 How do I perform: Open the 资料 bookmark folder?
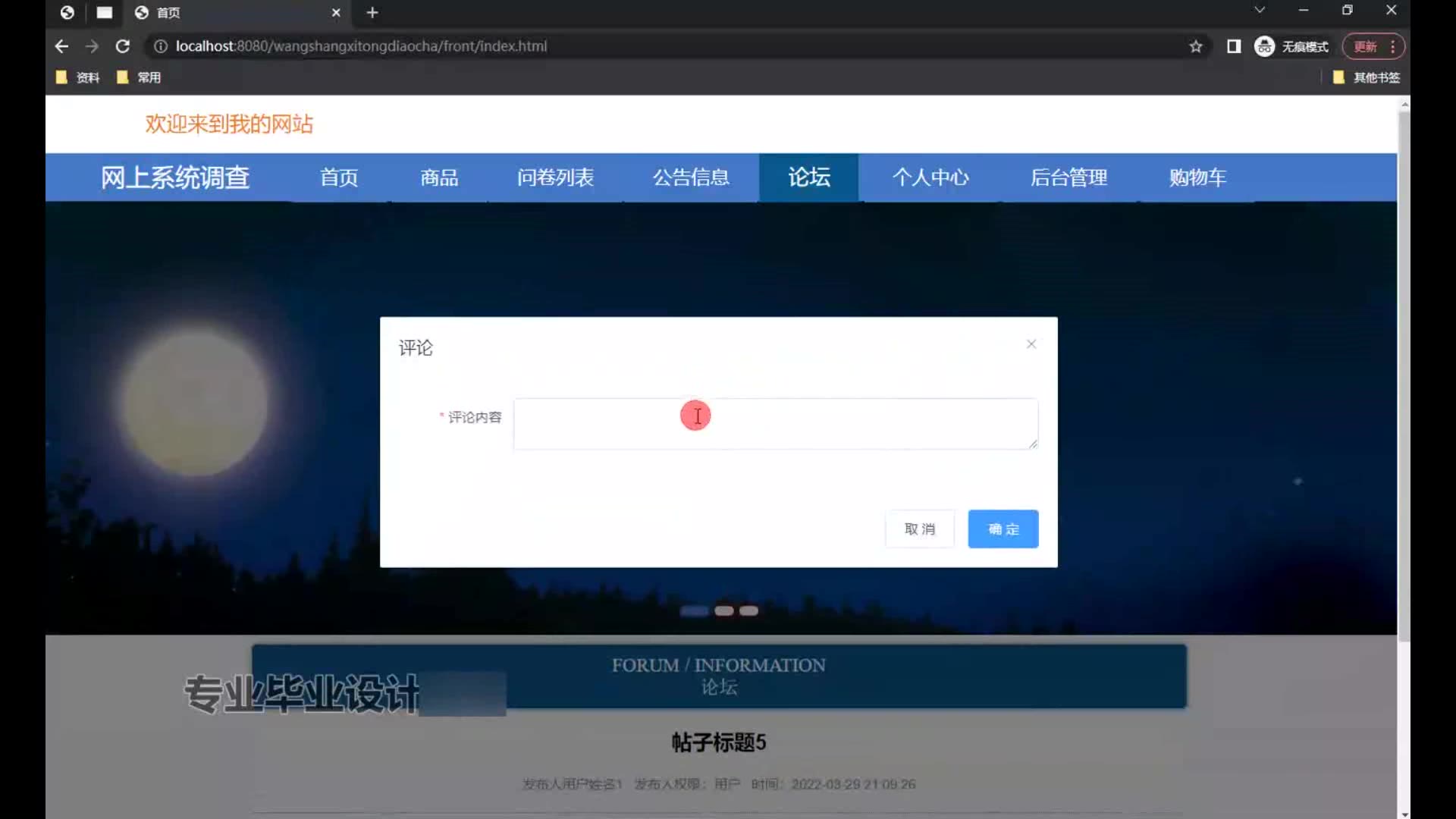[79, 77]
